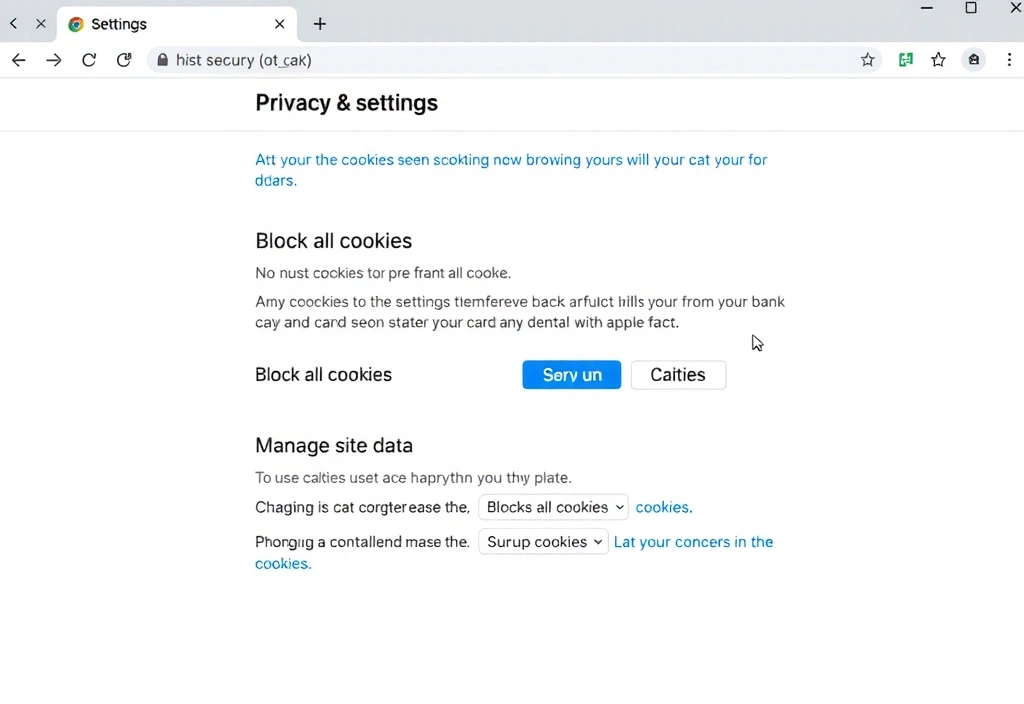Click the site security lock icon

point(162,60)
